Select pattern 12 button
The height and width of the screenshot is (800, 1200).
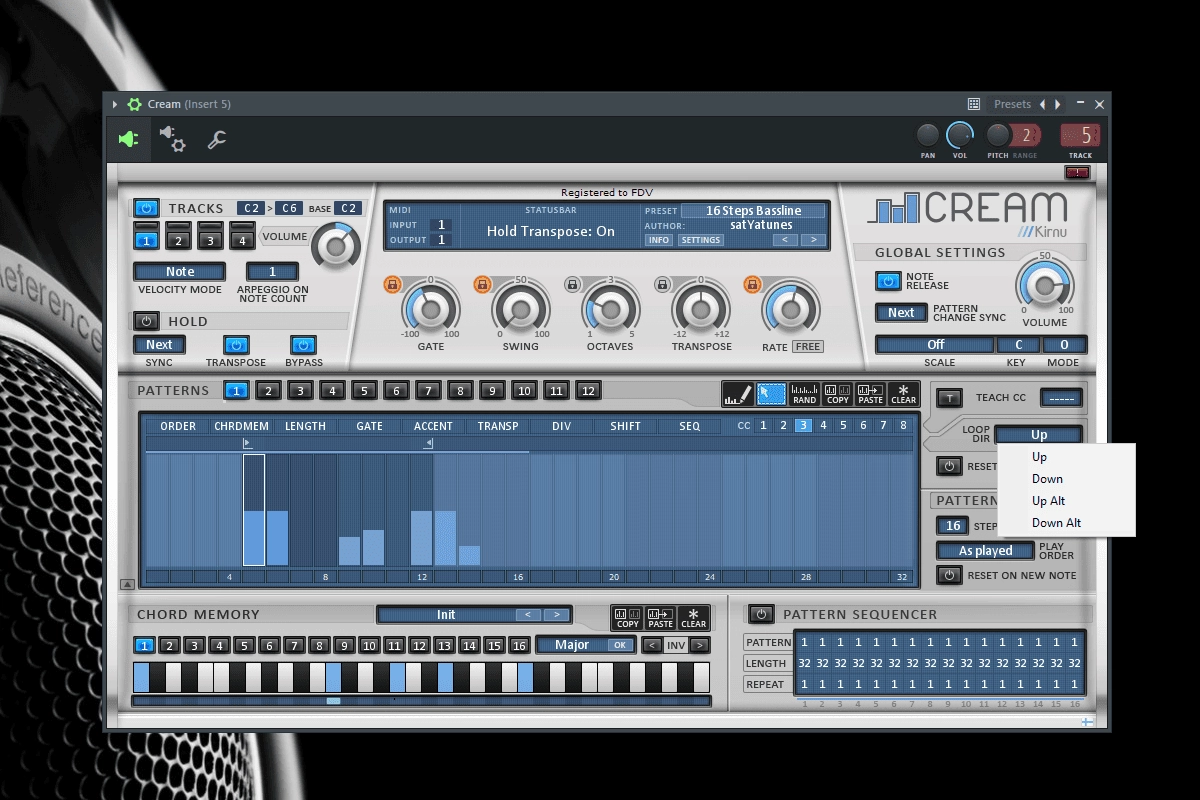[589, 391]
